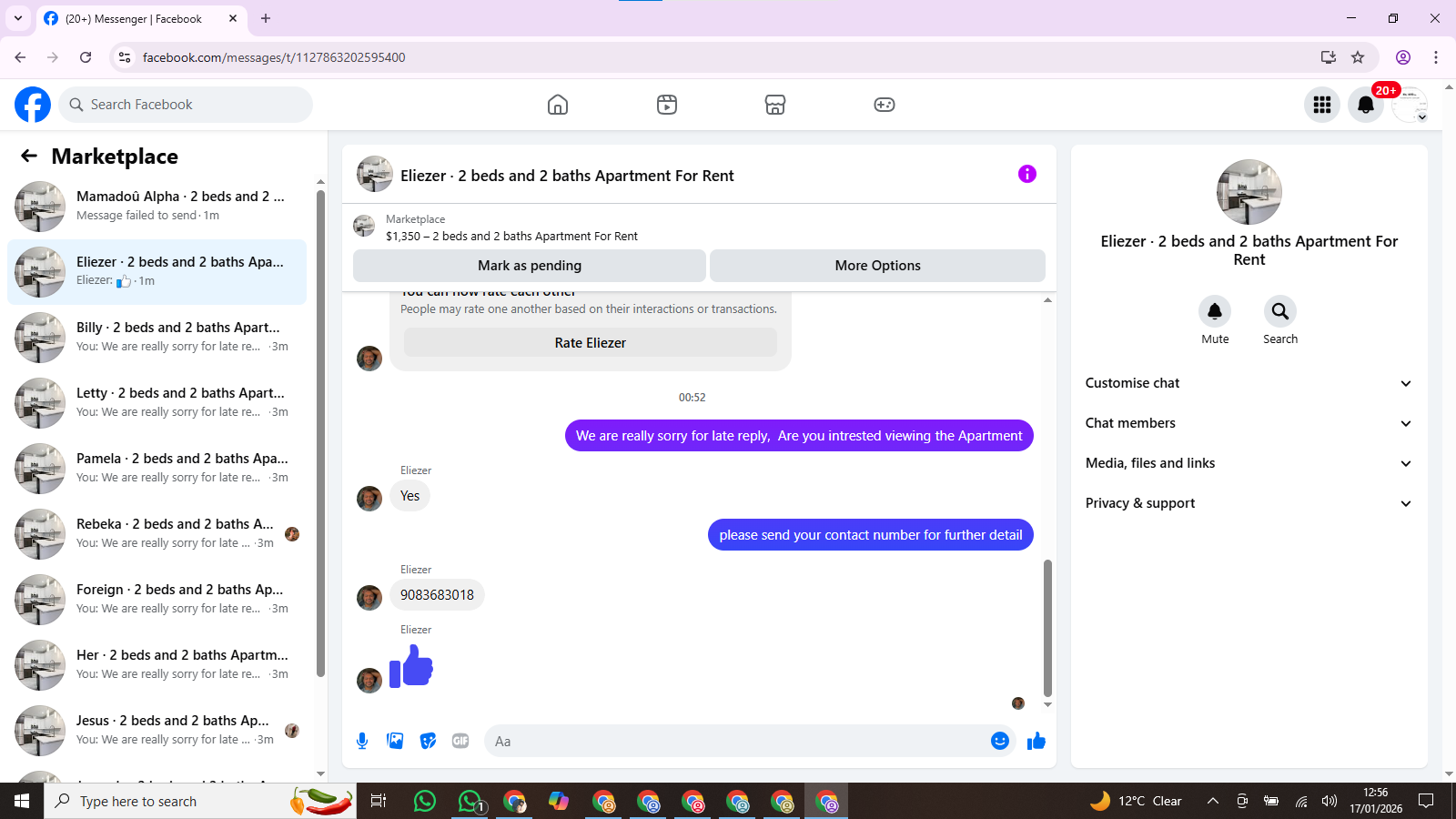1456x819 pixels.
Task: Open Letty's apartment conversation
Action: point(157,403)
